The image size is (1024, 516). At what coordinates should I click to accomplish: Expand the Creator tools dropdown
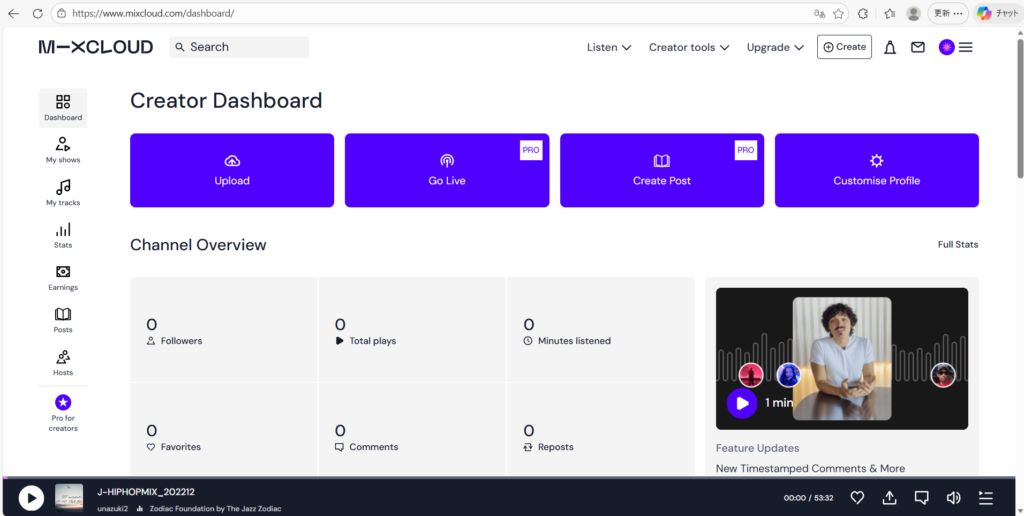tap(689, 47)
